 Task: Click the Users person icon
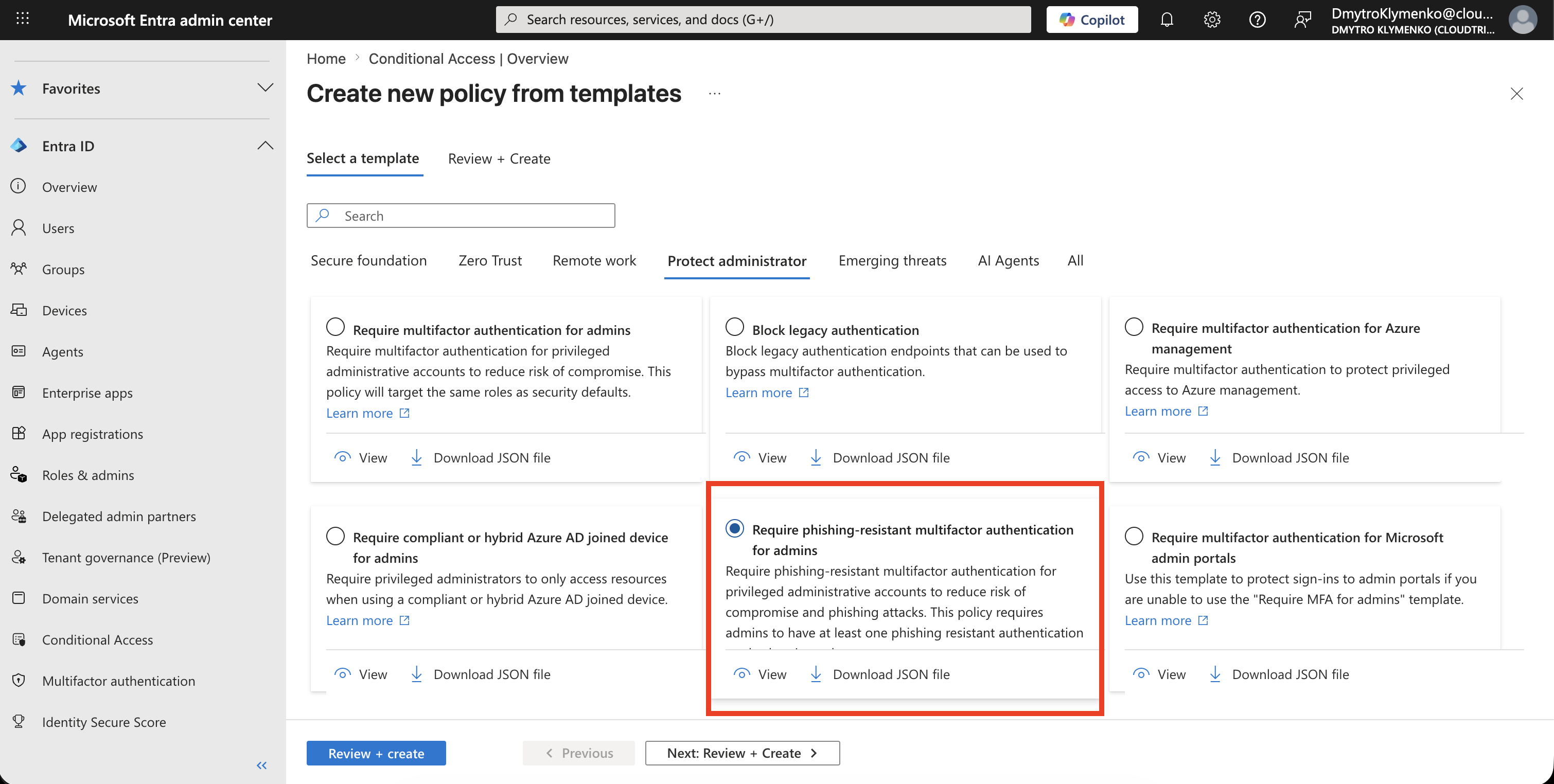point(19,227)
